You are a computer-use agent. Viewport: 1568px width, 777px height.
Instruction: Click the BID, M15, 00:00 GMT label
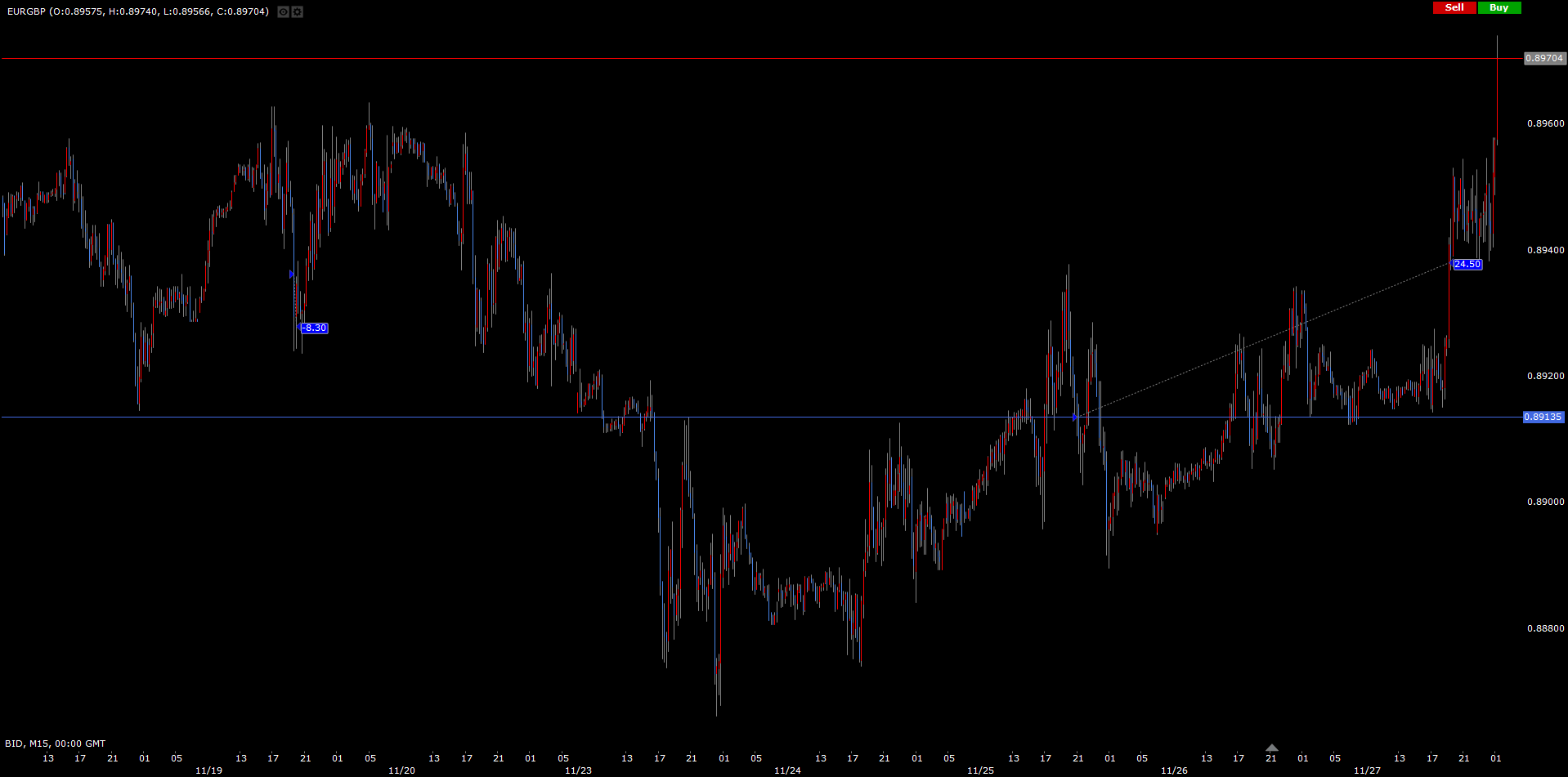point(56,744)
